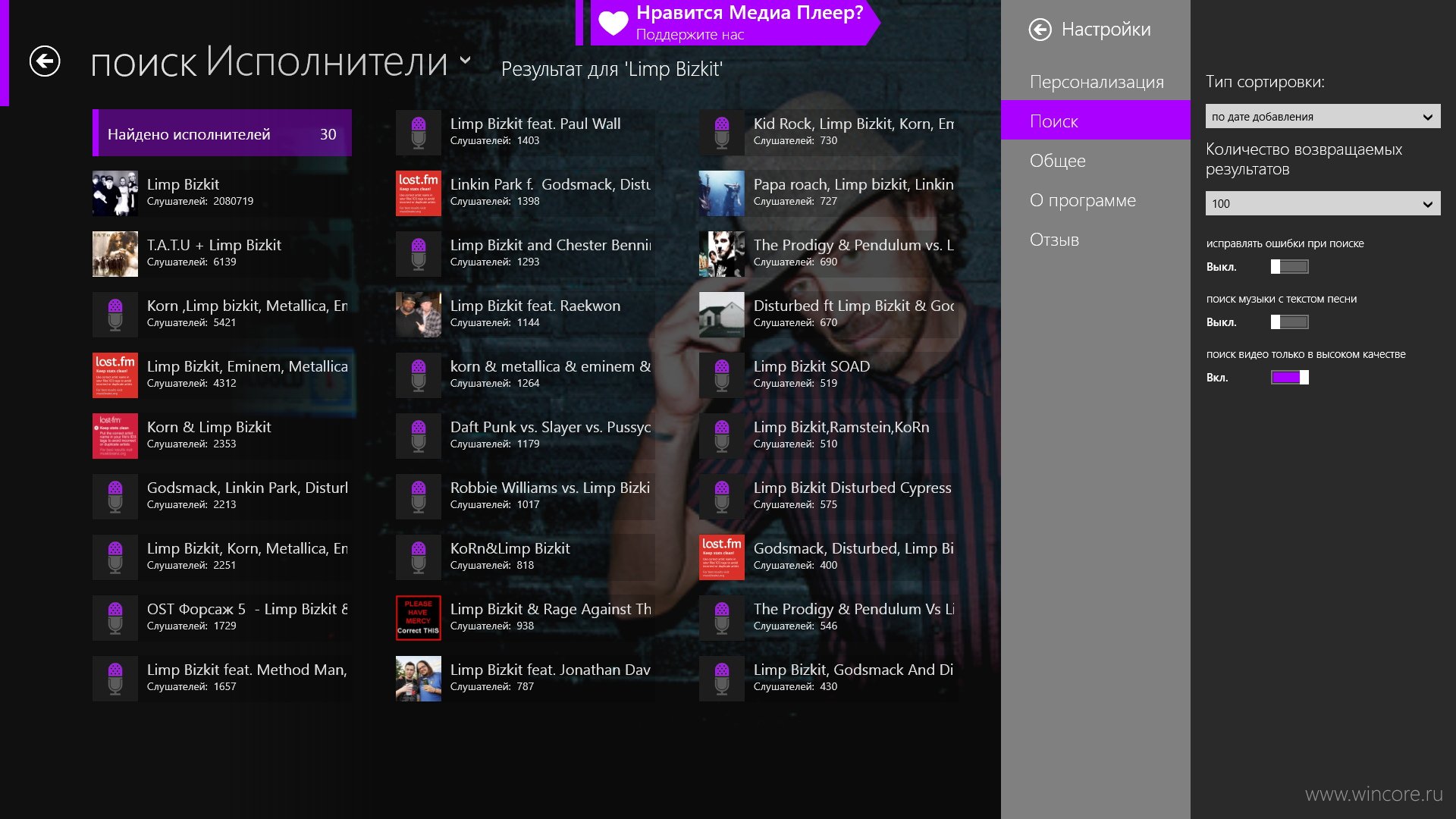Click the T.A.T.U + Limp Bizkit thumbnail
Viewport: 1456px width, 819px height.
point(115,254)
